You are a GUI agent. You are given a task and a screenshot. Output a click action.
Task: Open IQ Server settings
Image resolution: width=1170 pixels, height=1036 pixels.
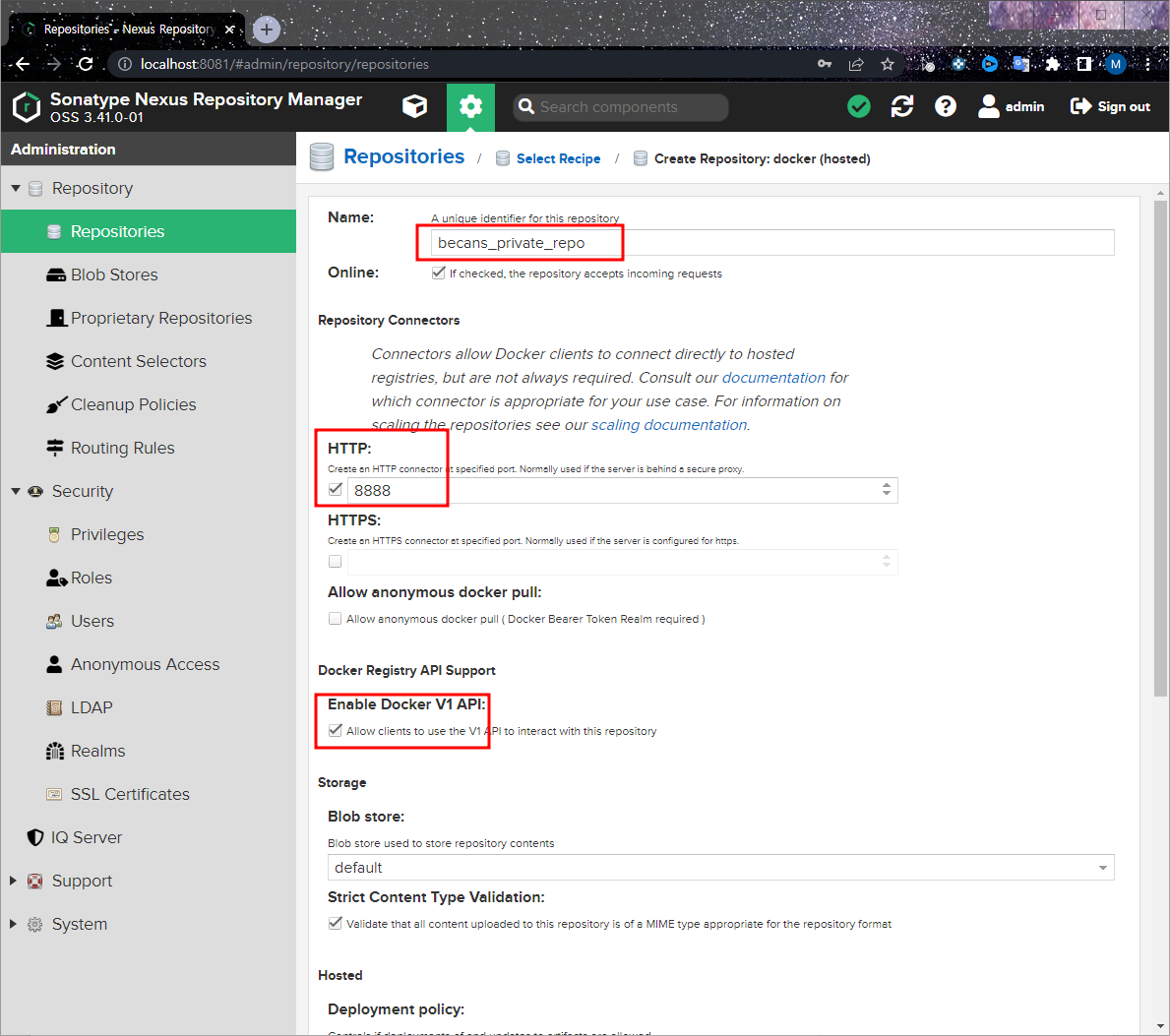tap(149, 837)
